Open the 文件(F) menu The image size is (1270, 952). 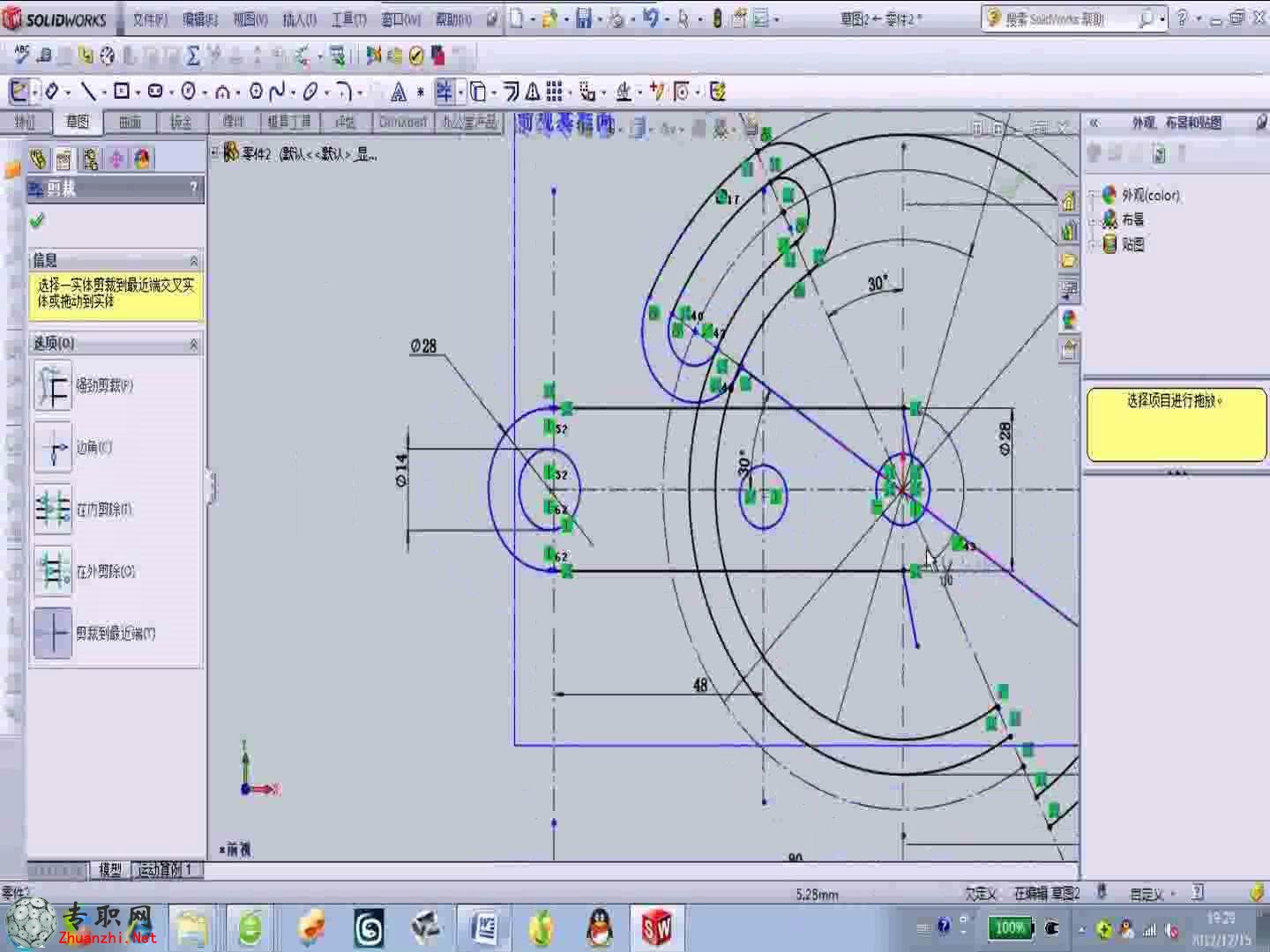[150, 19]
